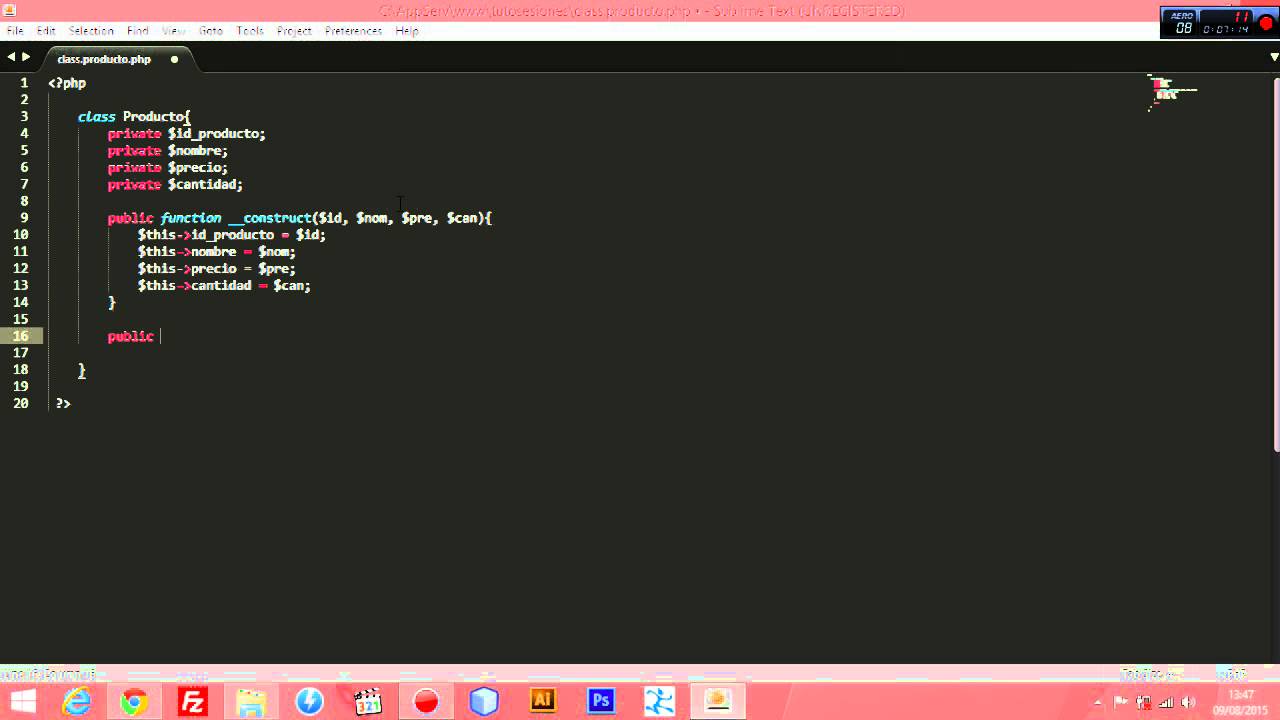
Task: Open Adobe Illustrator from taskbar
Action: [x=543, y=701]
